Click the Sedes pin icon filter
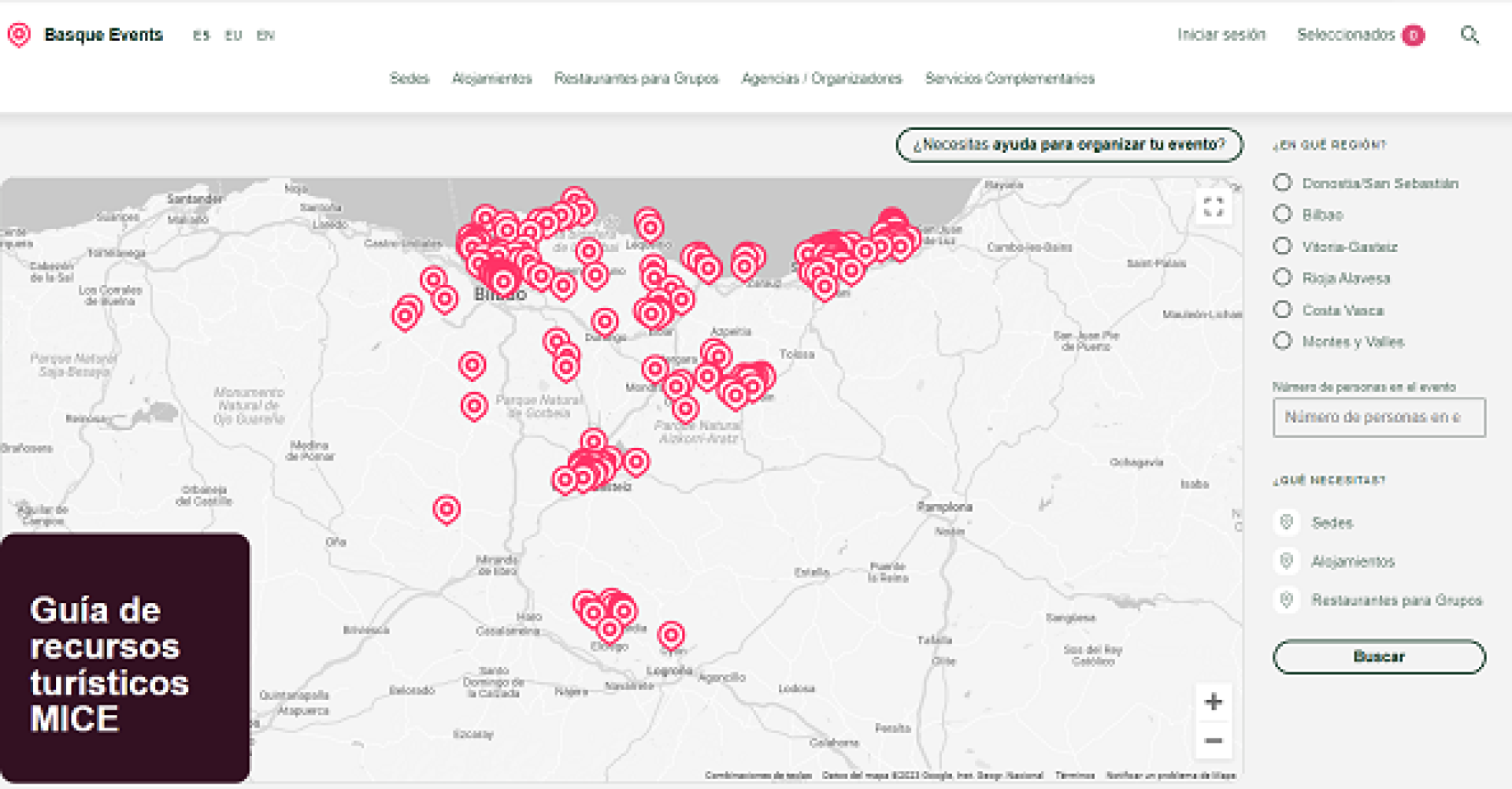1512x789 pixels. tap(1287, 522)
